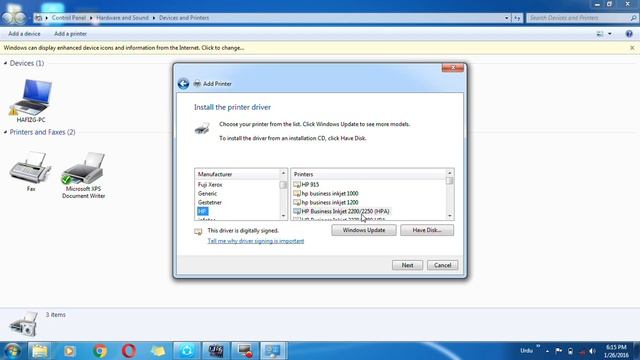Click the refresh button beside address bar
This screenshot has height=360, width=640.
coord(518,18)
